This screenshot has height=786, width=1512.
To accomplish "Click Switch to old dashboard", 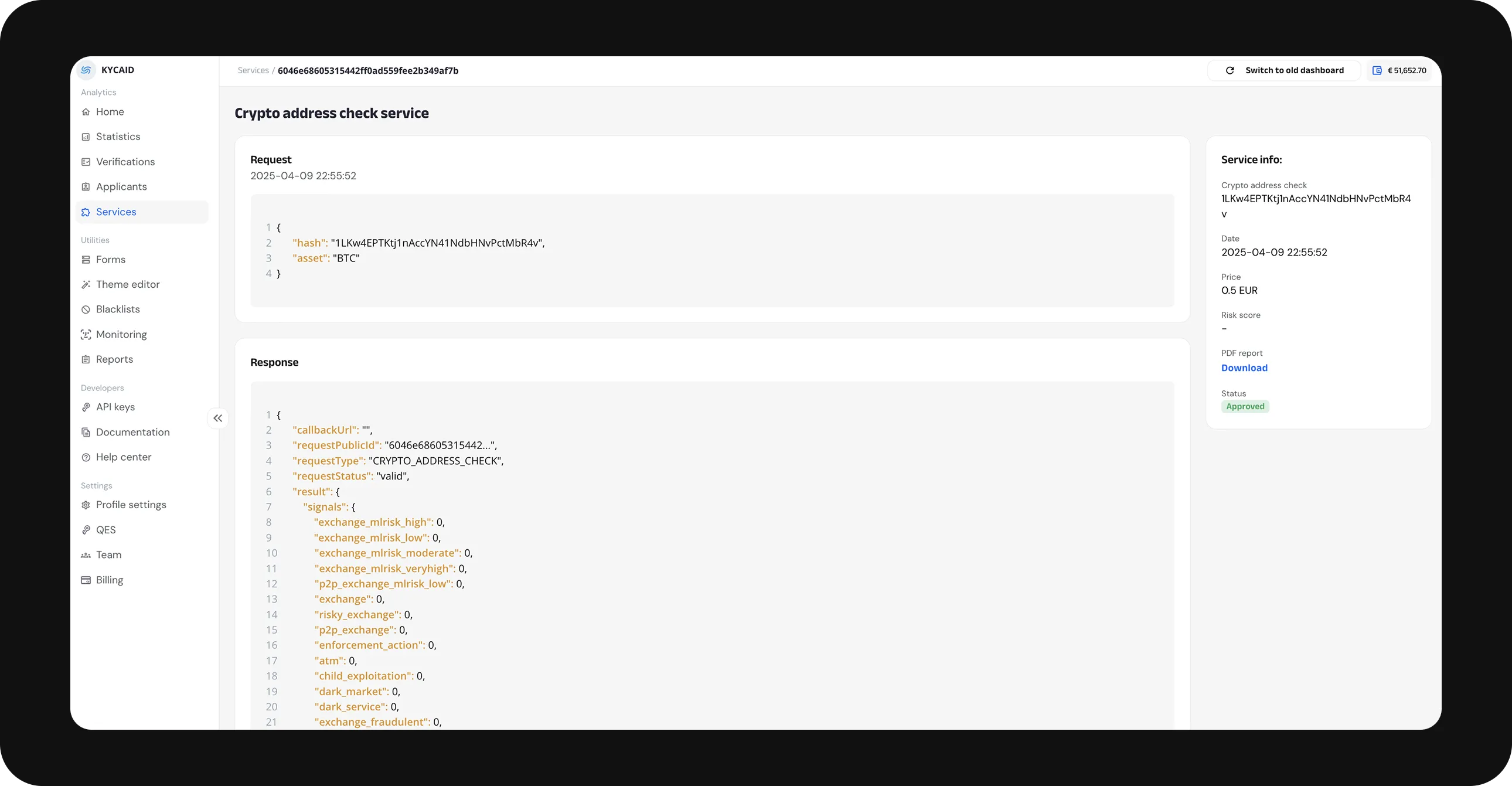I will pos(1295,70).
